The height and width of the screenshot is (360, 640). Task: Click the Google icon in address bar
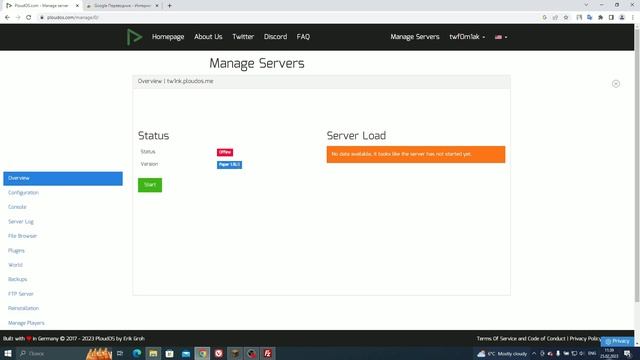(544, 18)
